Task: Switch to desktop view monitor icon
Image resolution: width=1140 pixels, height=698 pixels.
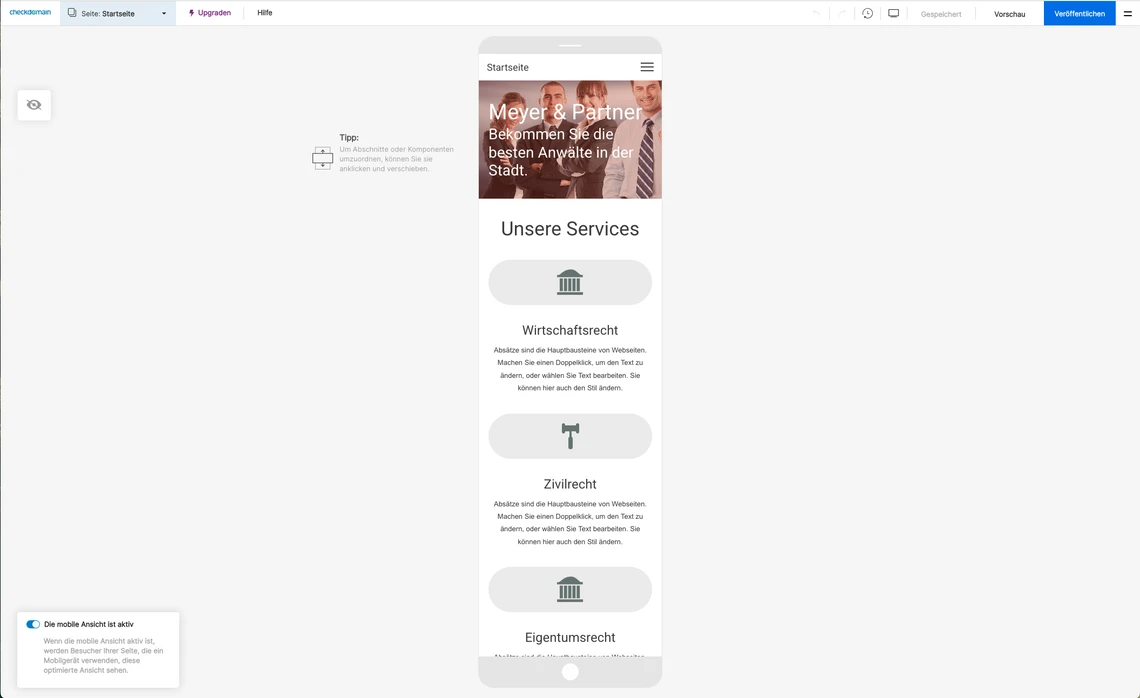Action: pyautogui.click(x=894, y=13)
